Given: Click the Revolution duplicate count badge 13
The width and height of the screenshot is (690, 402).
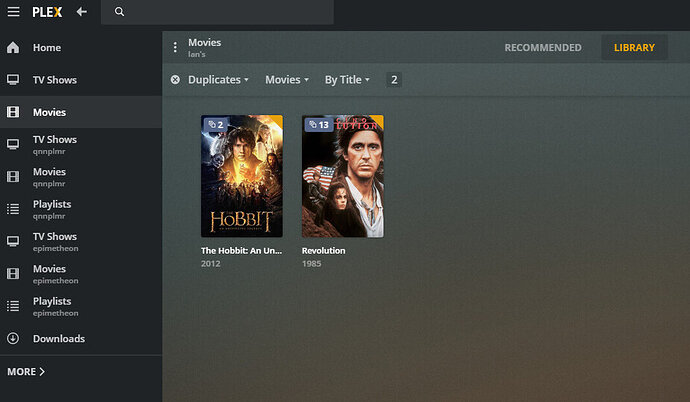Looking at the screenshot, I should pos(318,125).
